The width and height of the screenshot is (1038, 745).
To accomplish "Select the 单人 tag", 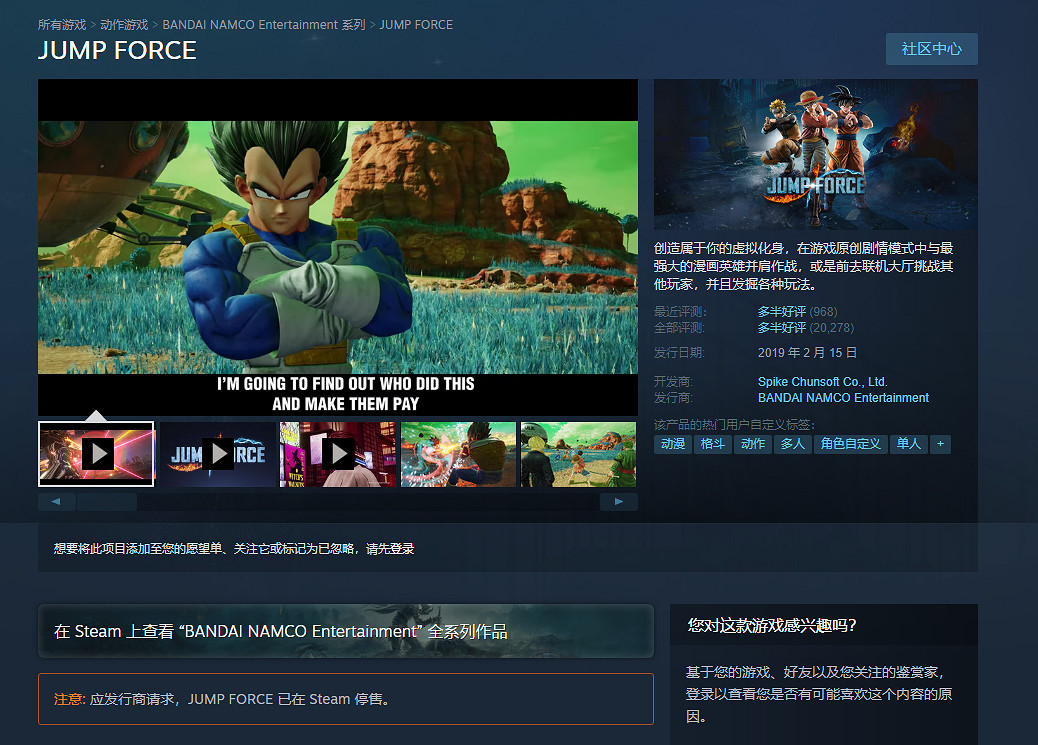I will tap(908, 443).
